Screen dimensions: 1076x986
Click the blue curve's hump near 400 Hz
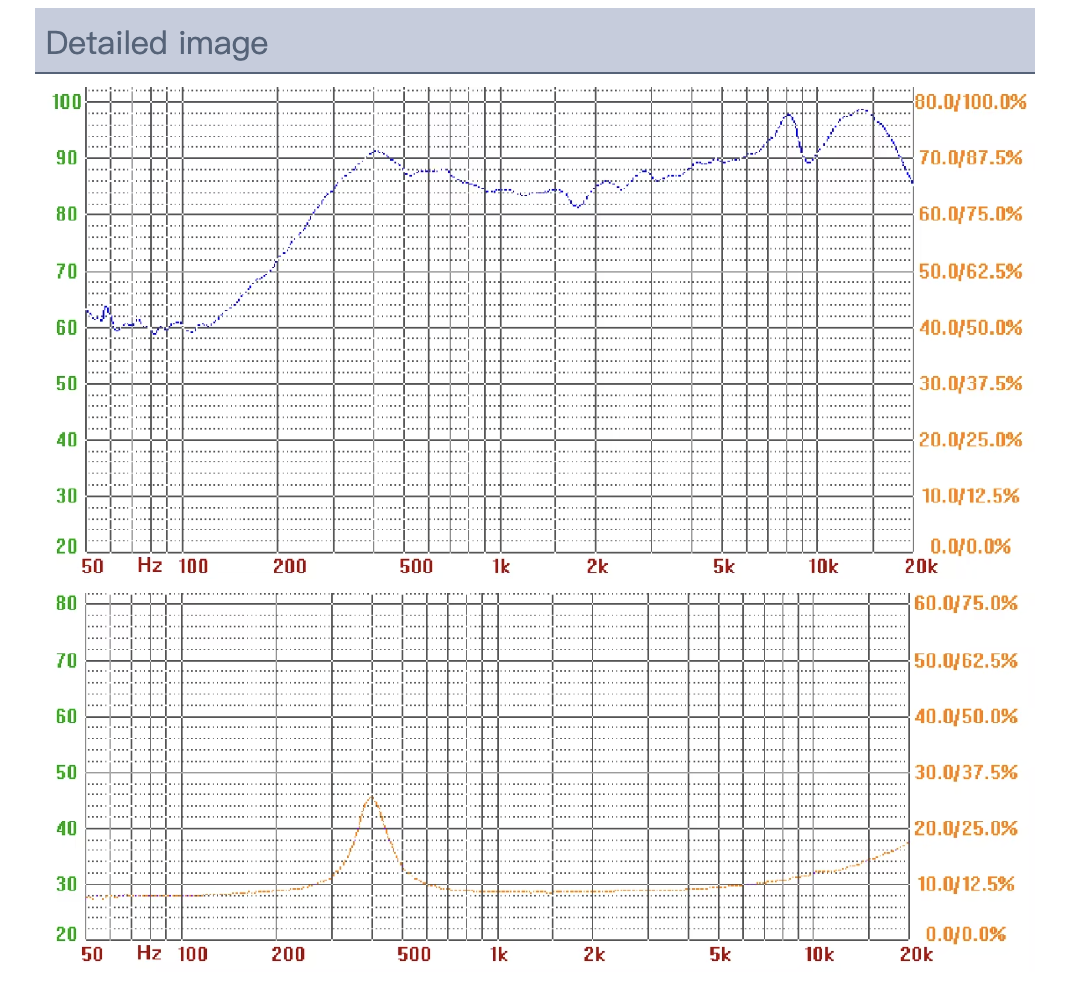tap(374, 151)
